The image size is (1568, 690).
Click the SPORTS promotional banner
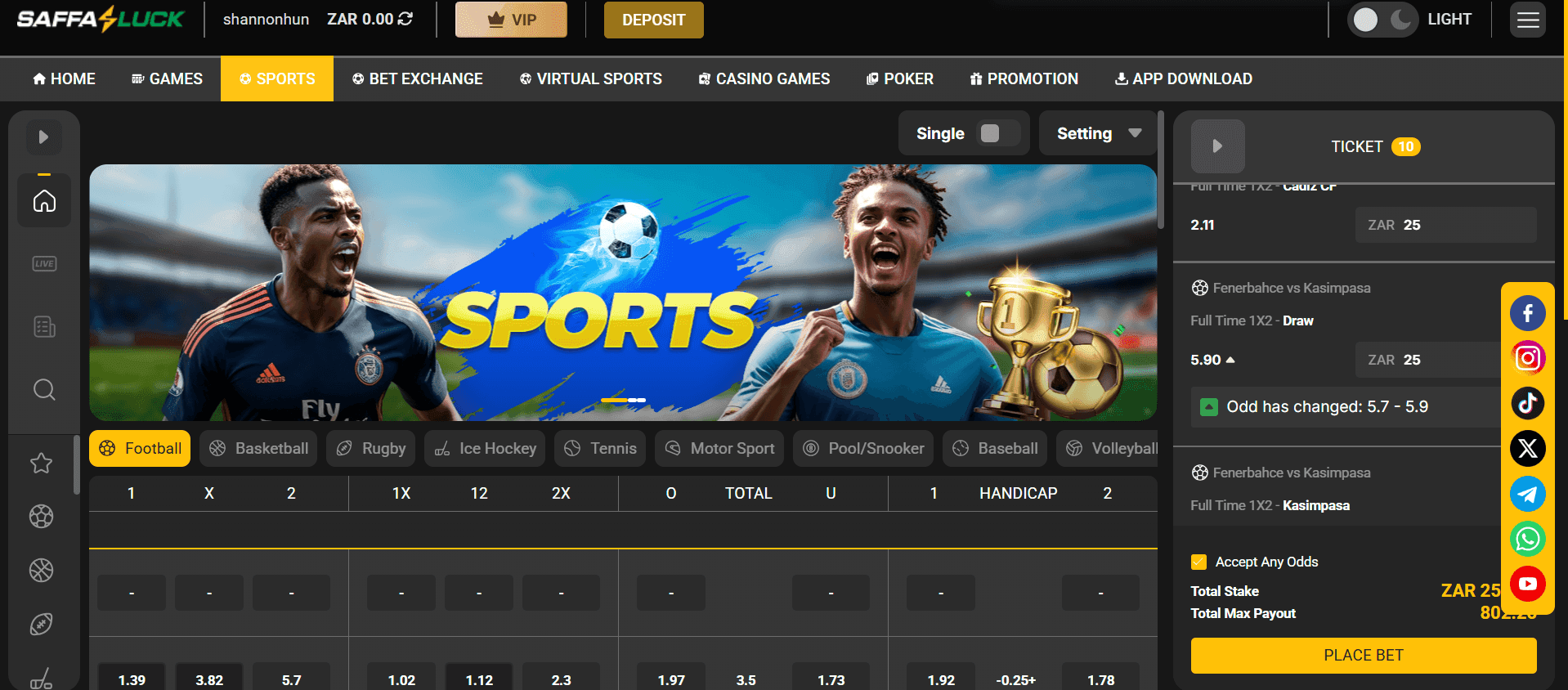click(623, 293)
